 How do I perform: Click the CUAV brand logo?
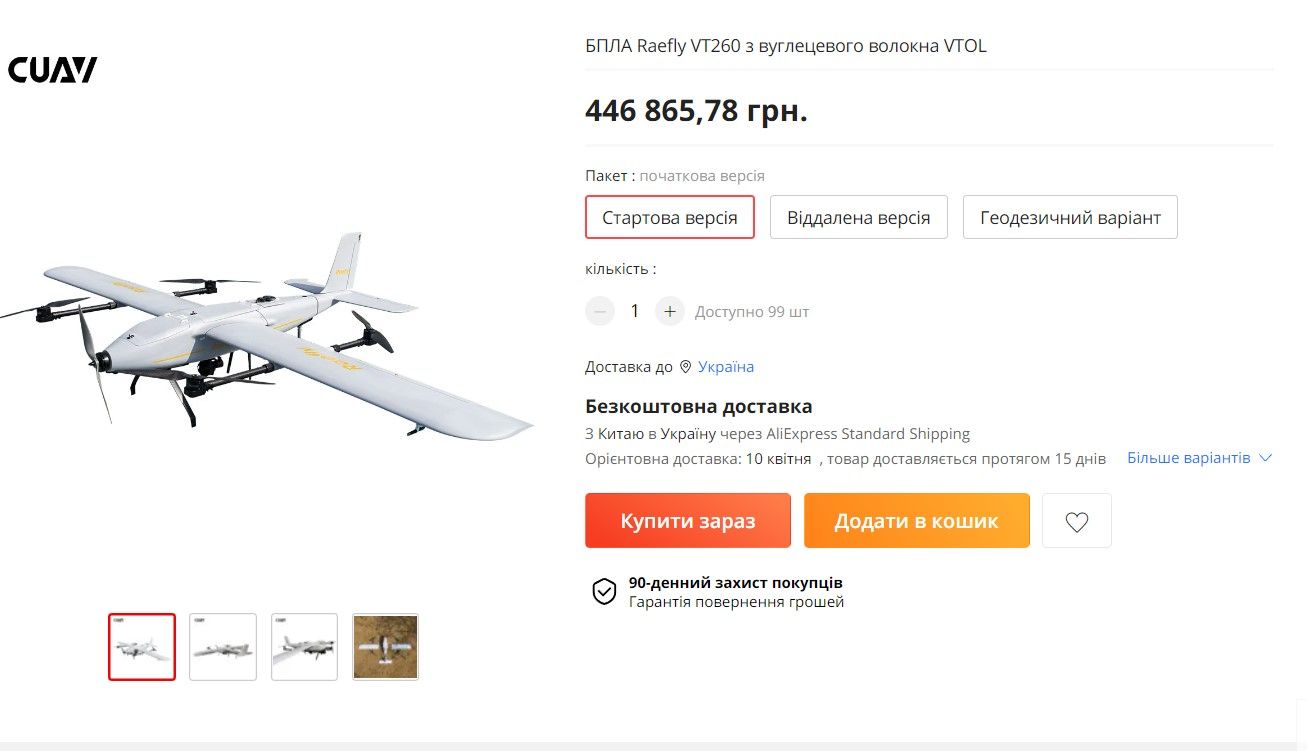[52, 70]
